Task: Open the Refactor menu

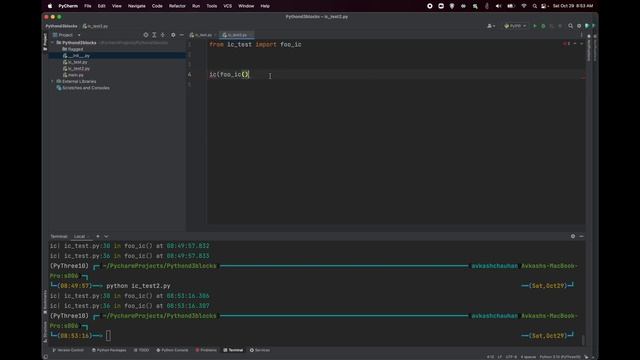Action: 177,6
